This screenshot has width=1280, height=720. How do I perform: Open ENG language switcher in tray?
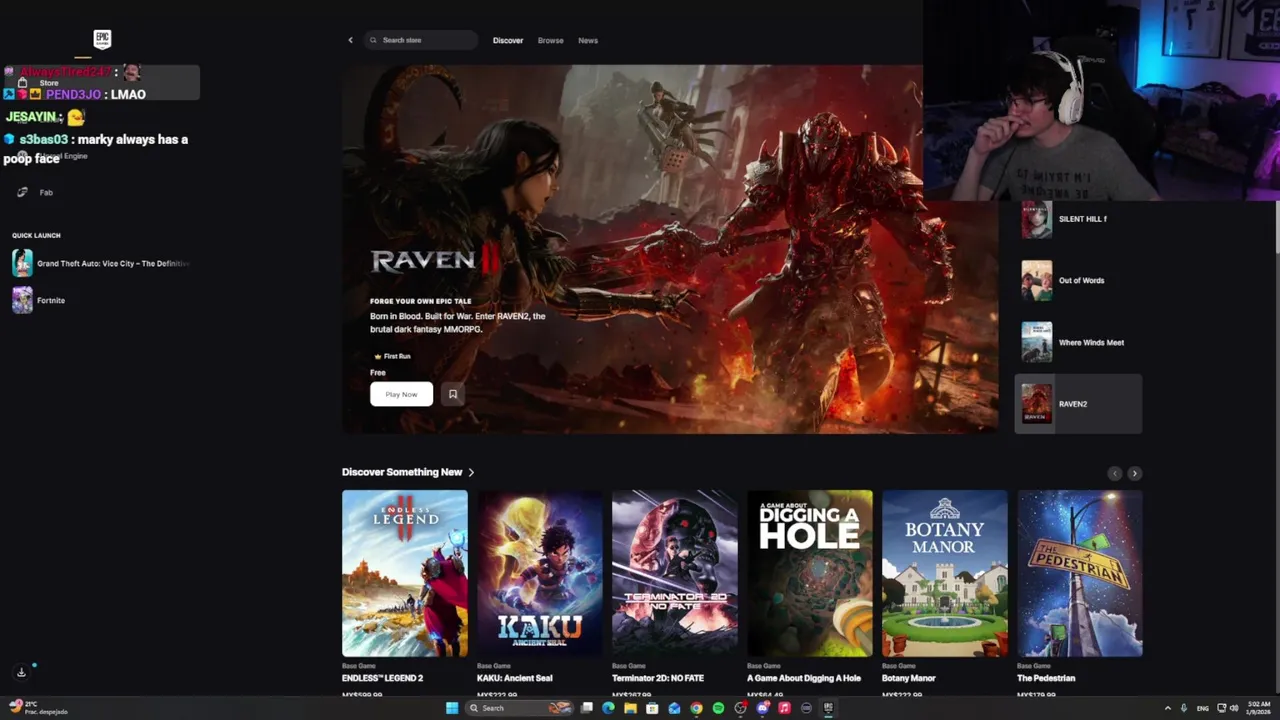[1203, 708]
